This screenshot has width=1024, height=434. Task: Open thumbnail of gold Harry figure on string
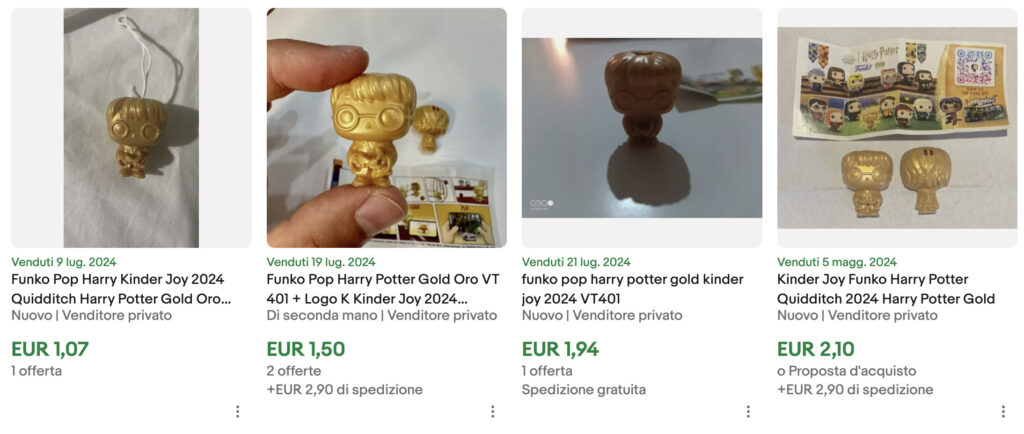coord(131,128)
